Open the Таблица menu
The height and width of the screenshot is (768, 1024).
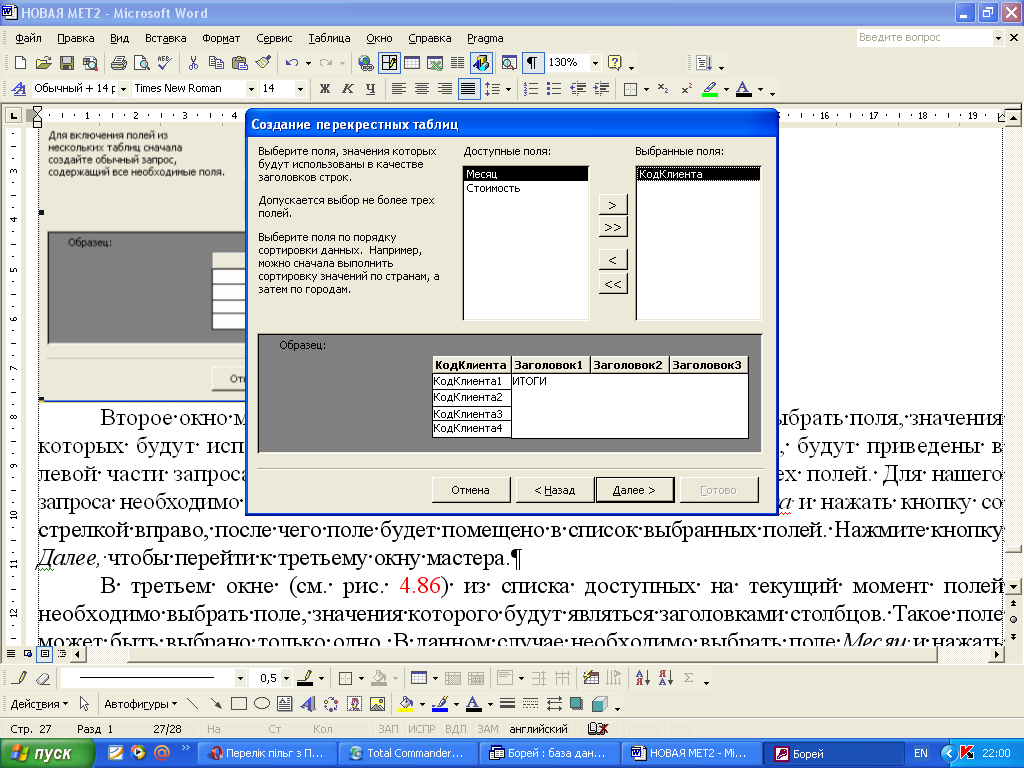coord(329,38)
